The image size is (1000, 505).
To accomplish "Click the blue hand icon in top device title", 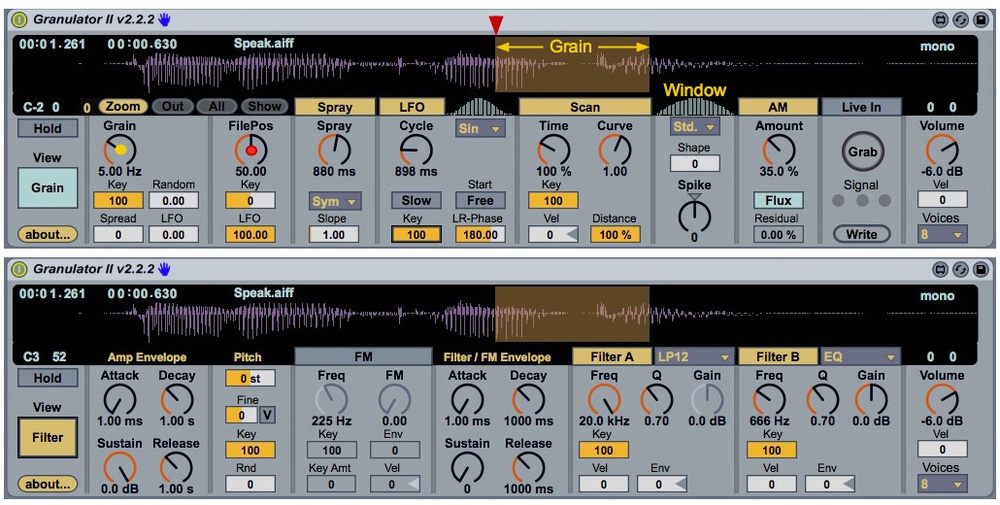I will (165, 20).
